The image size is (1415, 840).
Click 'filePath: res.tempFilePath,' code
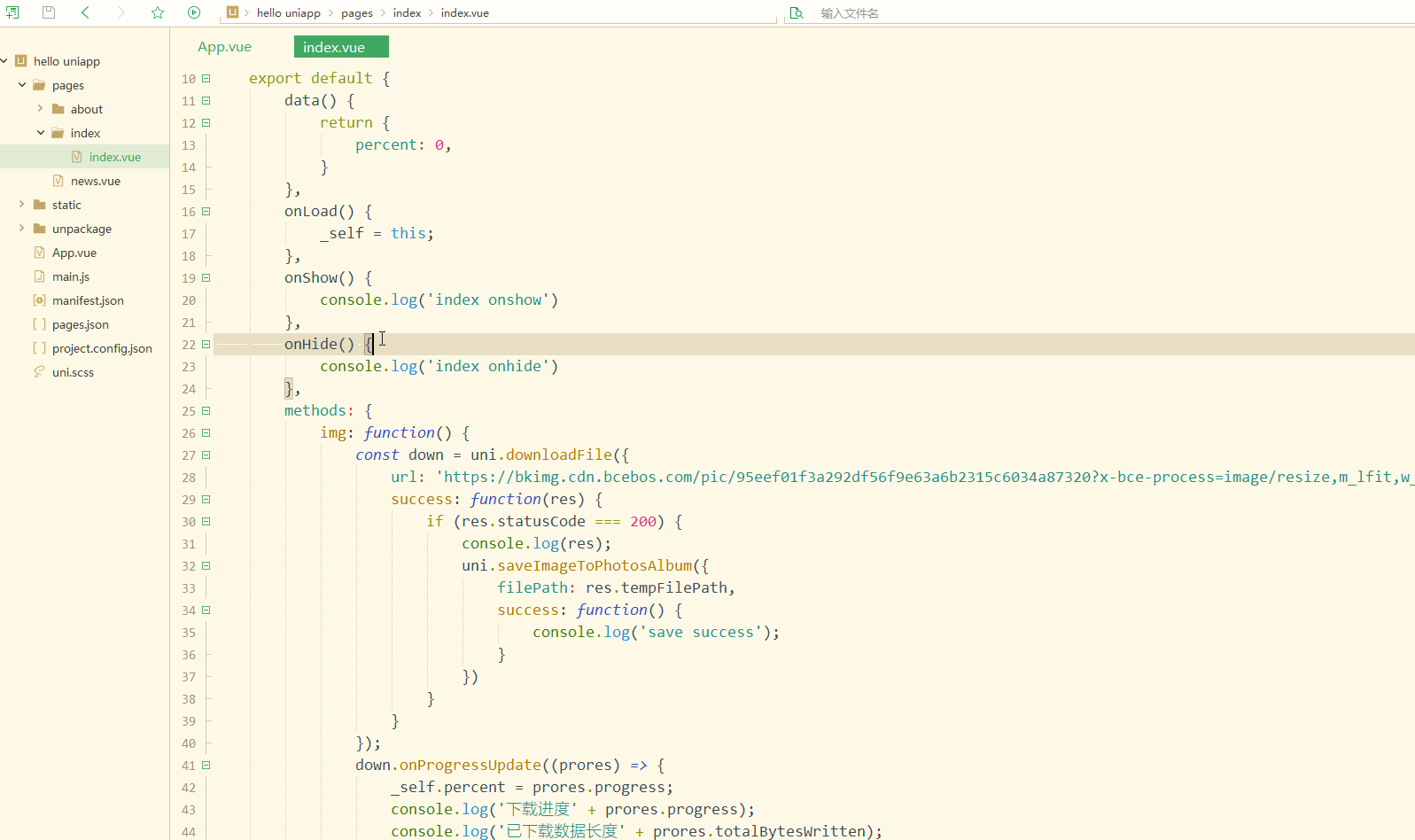[x=616, y=587]
